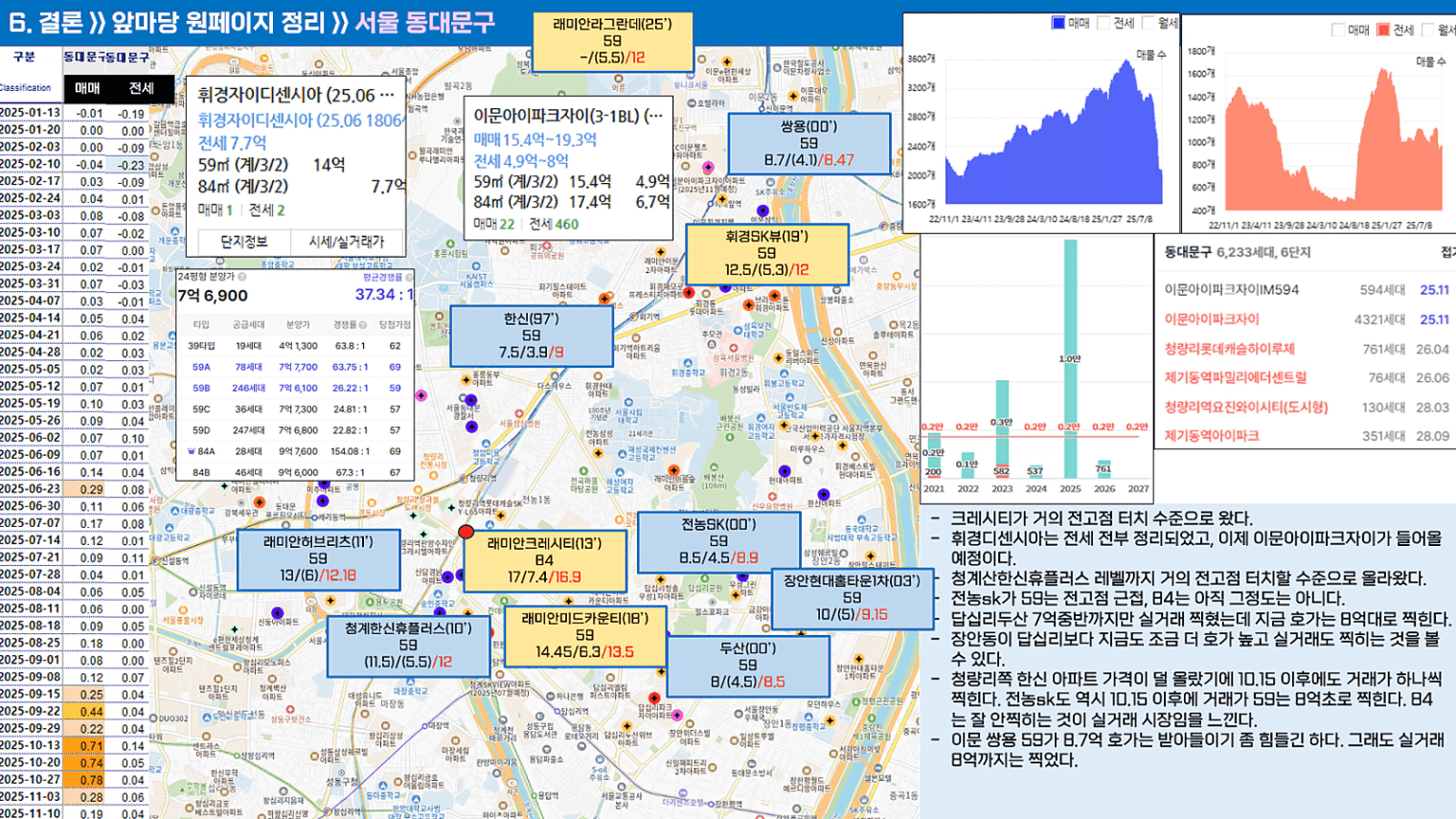Click the 2023 bar in the supply chart
1456x819 pixels.
click(1002, 429)
